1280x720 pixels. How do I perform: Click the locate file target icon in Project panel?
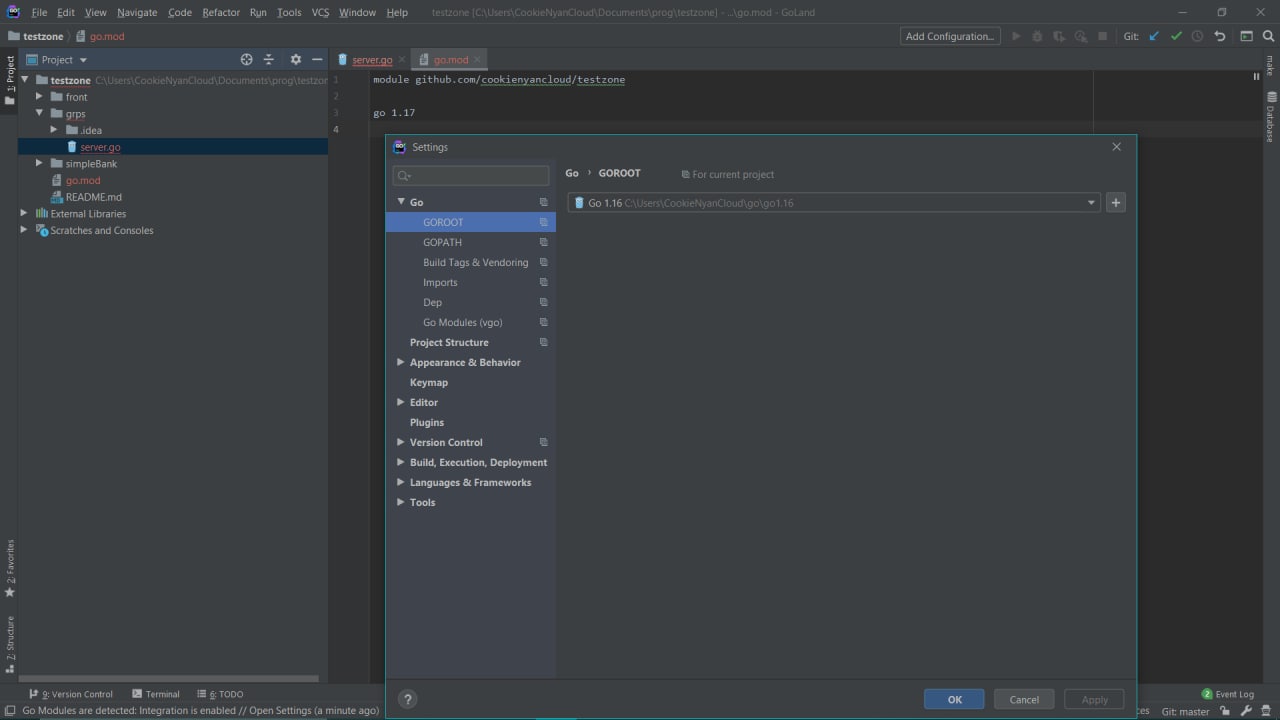247,60
